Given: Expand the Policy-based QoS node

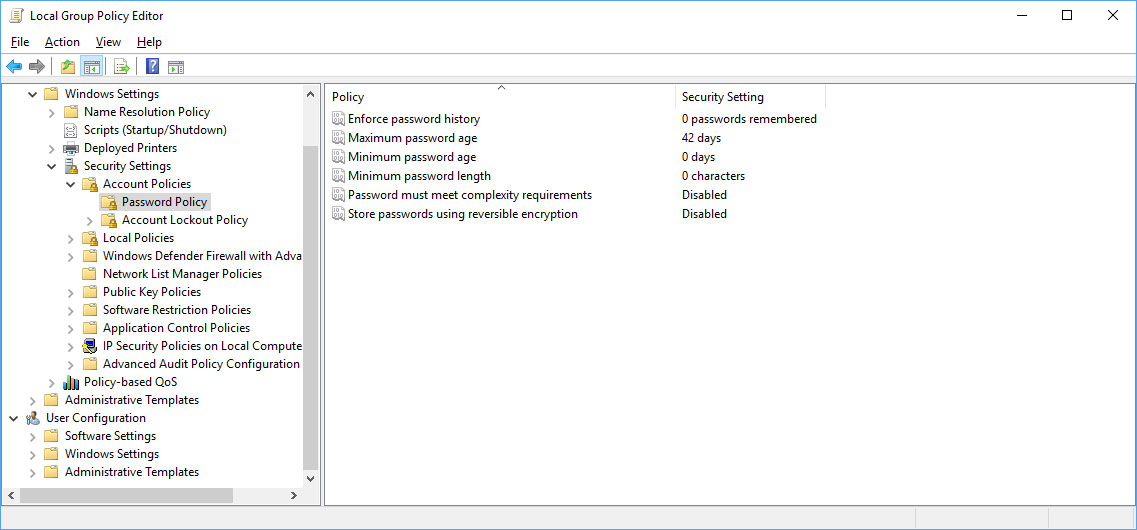Looking at the screenshot, I should [51, 382].
